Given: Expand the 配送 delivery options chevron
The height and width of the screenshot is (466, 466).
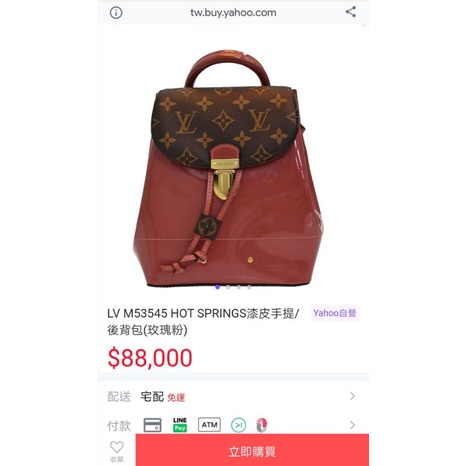Looking at the screenshot, I should coord(352,396).
